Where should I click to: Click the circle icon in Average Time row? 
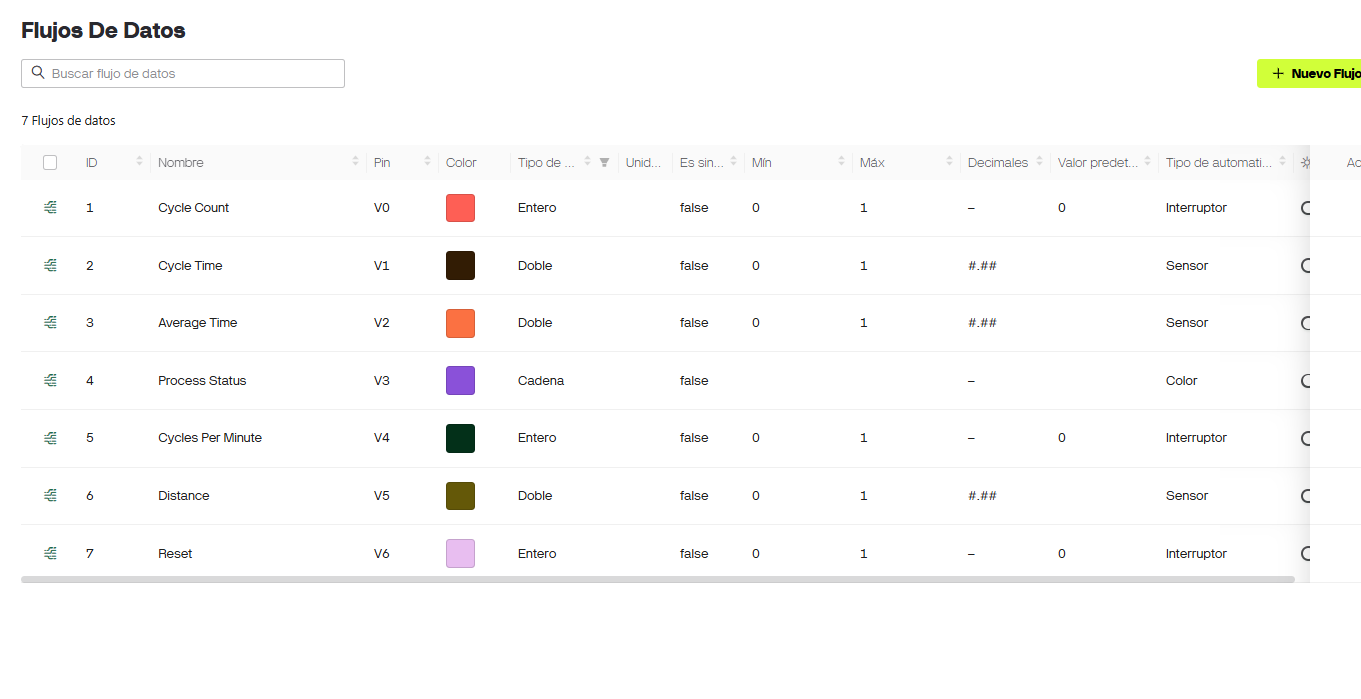1305,322
